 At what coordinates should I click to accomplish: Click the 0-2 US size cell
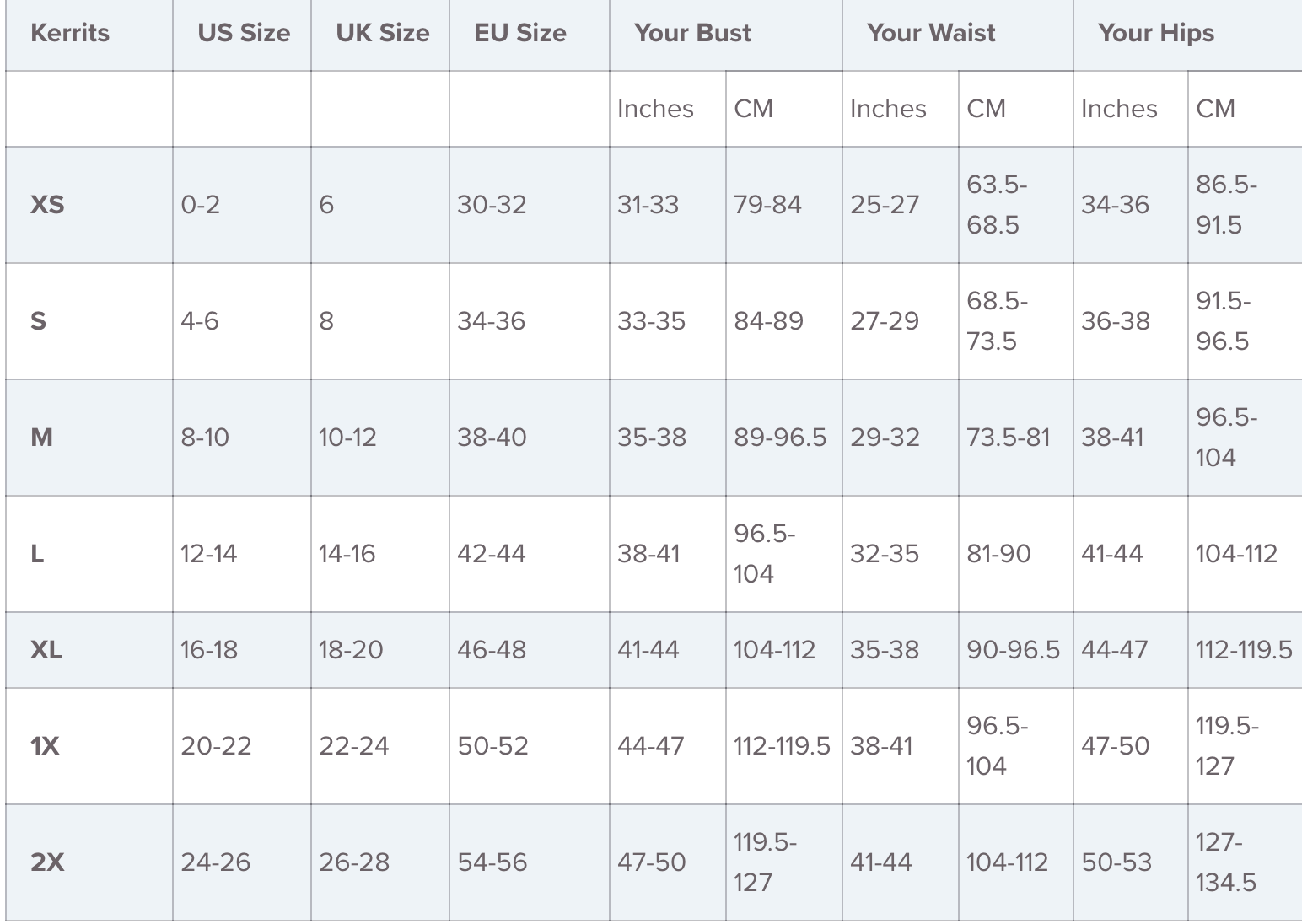click(x=201, y=205)
